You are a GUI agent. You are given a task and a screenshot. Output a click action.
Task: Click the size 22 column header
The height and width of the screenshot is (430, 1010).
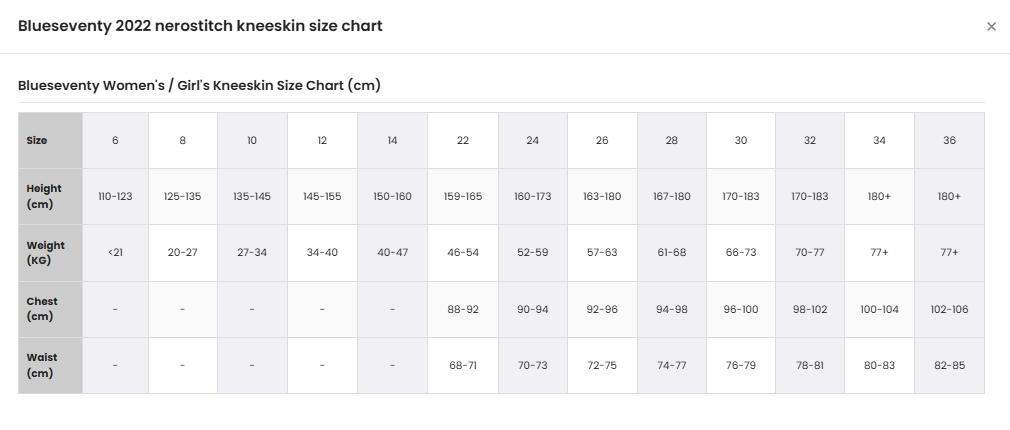tap(462, 140)
